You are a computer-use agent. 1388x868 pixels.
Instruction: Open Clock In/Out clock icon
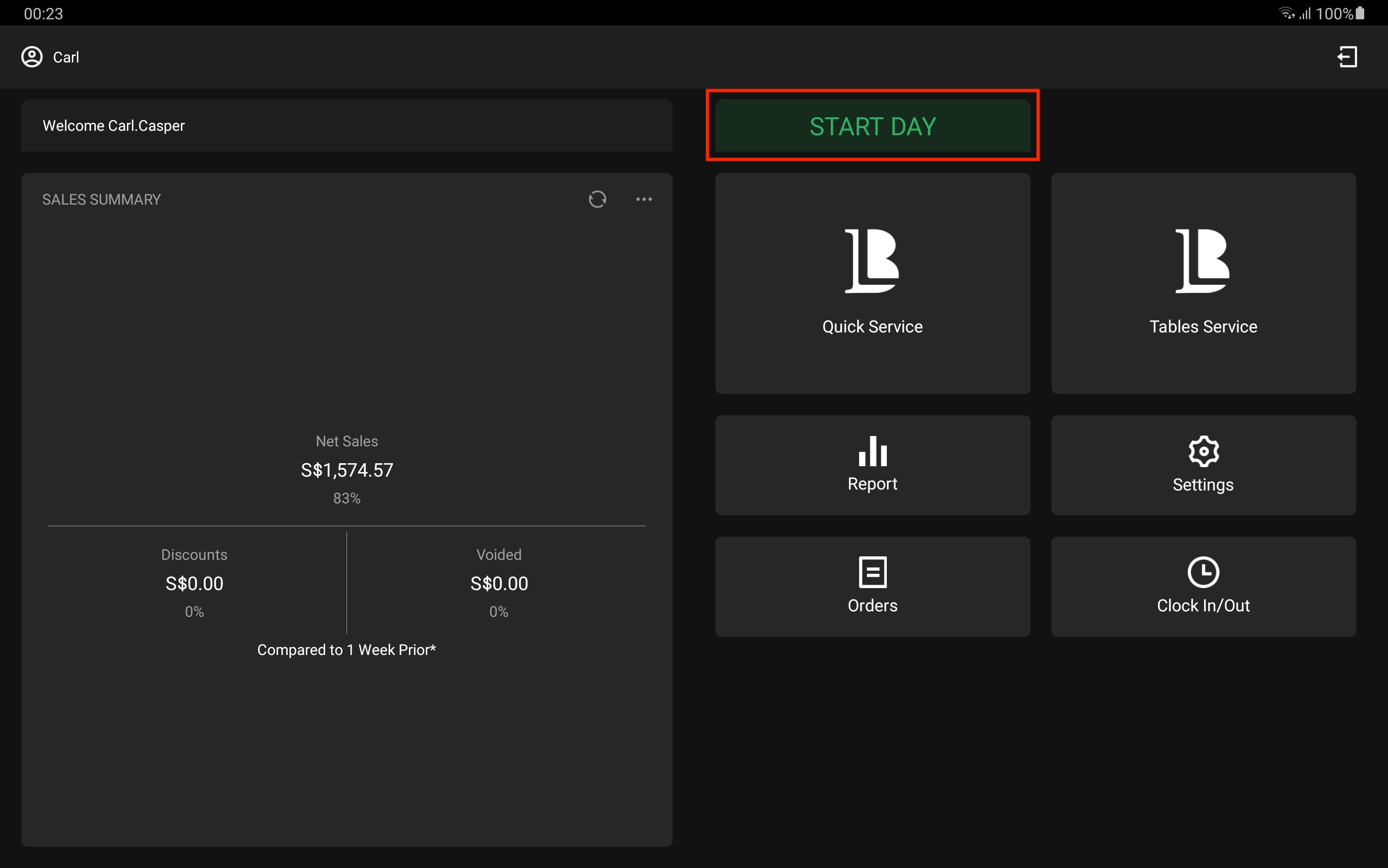click(x=1203, y=572)
